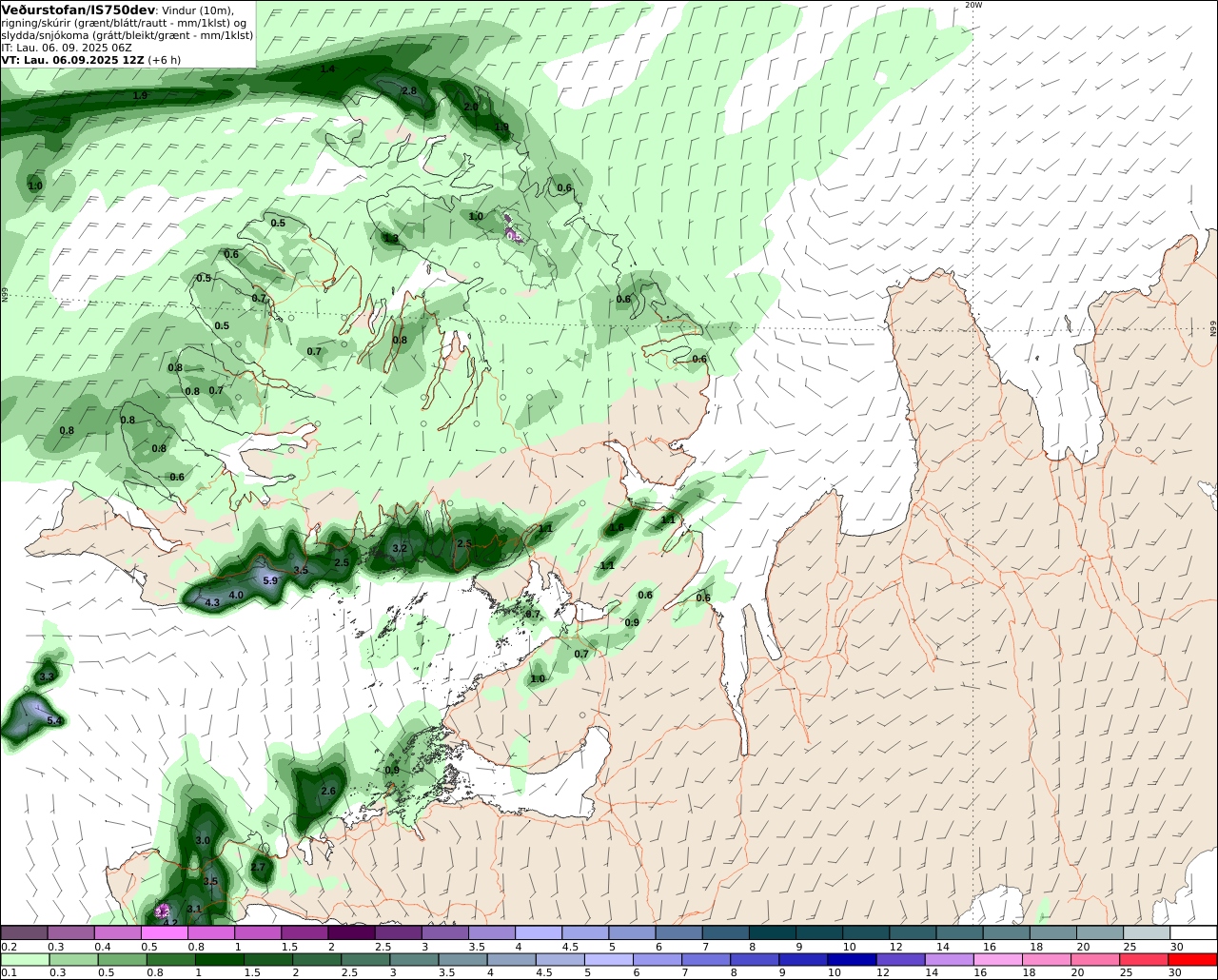1218x980 pixels.
Task: Select the VT: Lau. 06.09.2025 12Z line
Action: pos(74,60)
